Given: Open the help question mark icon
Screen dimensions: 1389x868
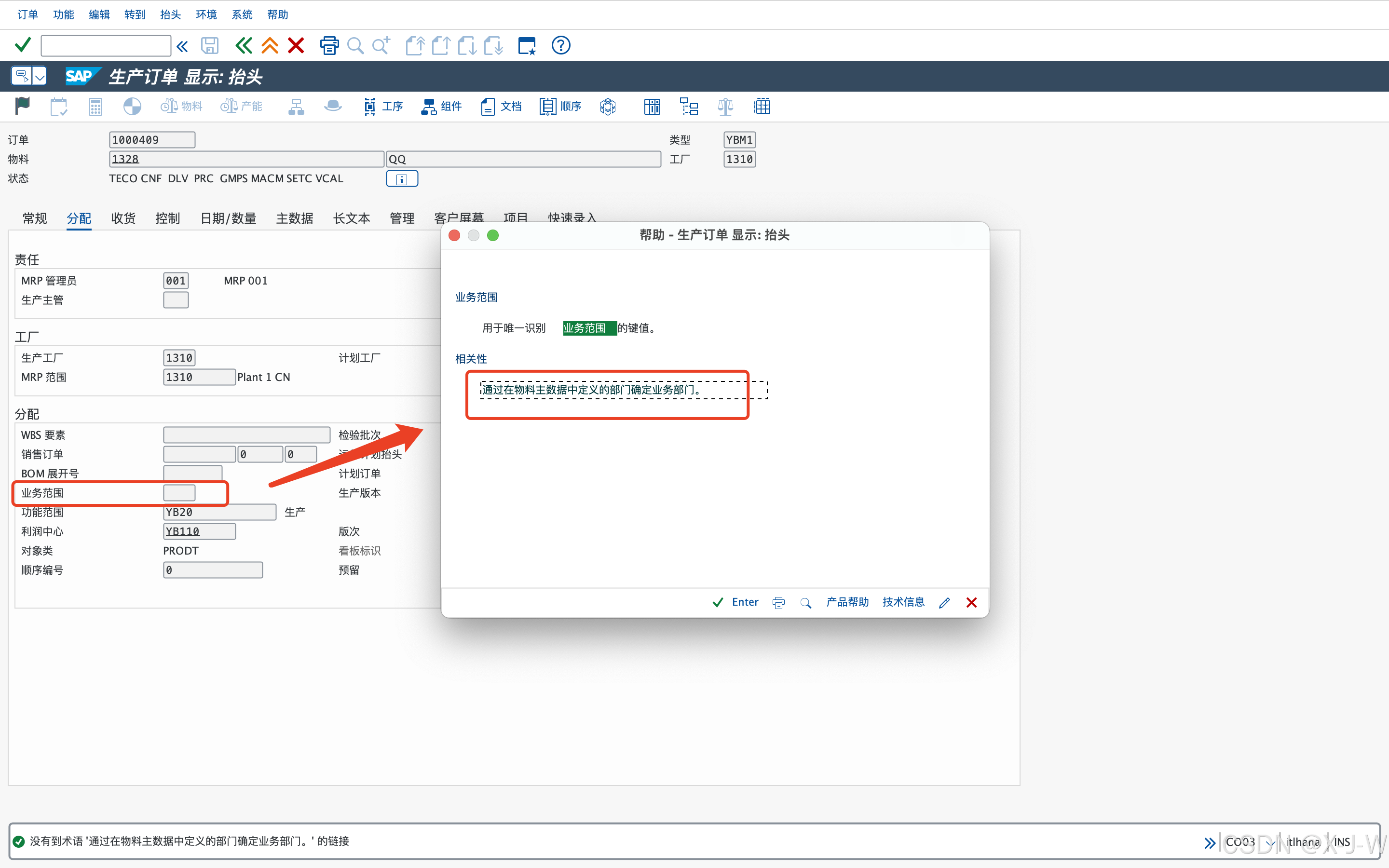Looking at the screenshot, I should [x=560, y=45].
